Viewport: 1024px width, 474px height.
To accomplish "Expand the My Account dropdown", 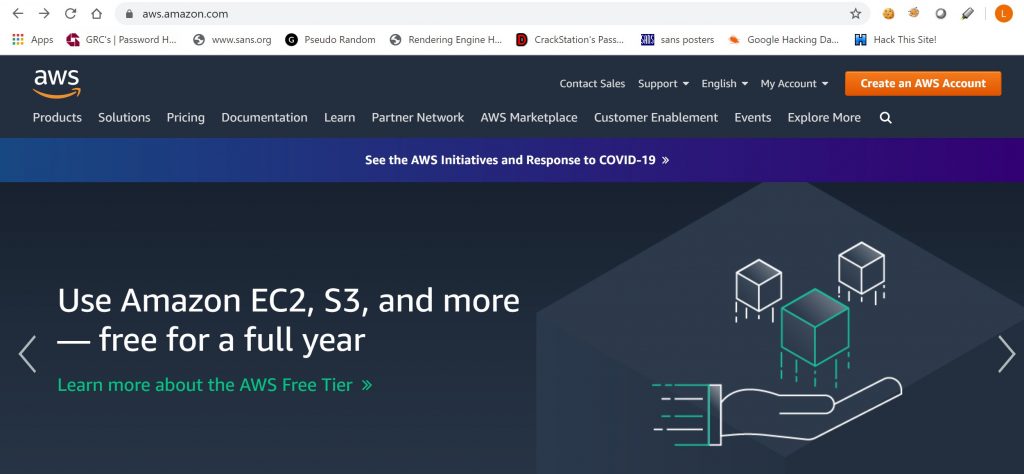I will pos(794,84).
